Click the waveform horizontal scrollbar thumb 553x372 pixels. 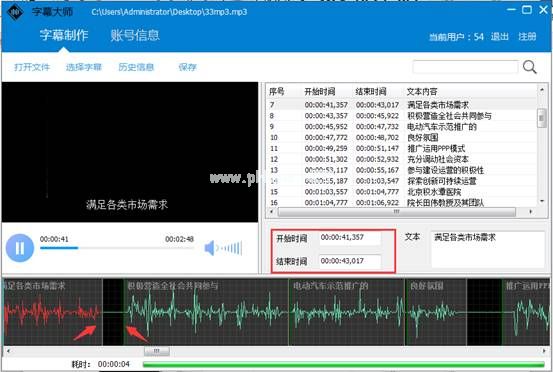pos(157,351)
